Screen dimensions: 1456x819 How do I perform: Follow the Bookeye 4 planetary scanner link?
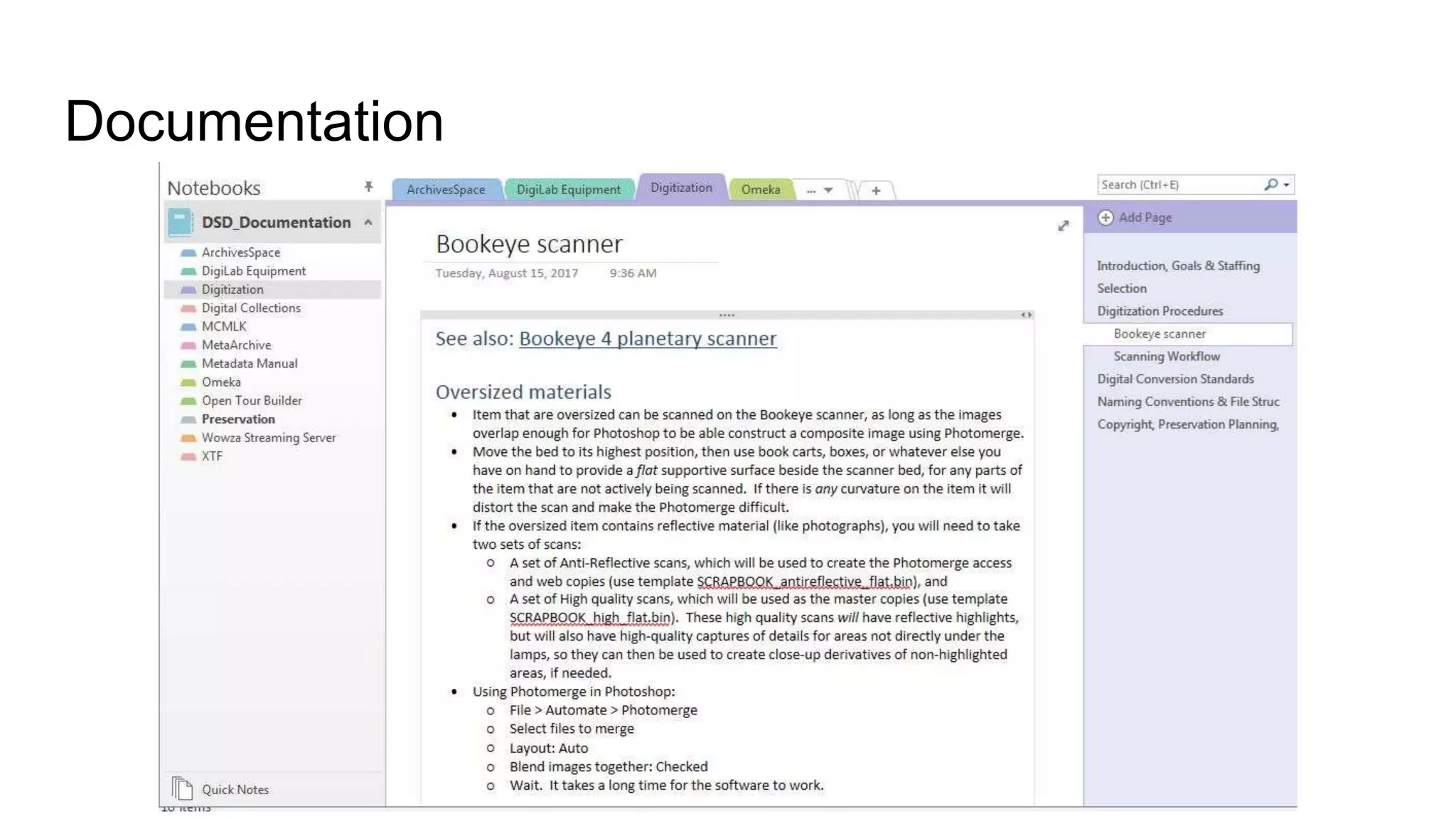648,338
